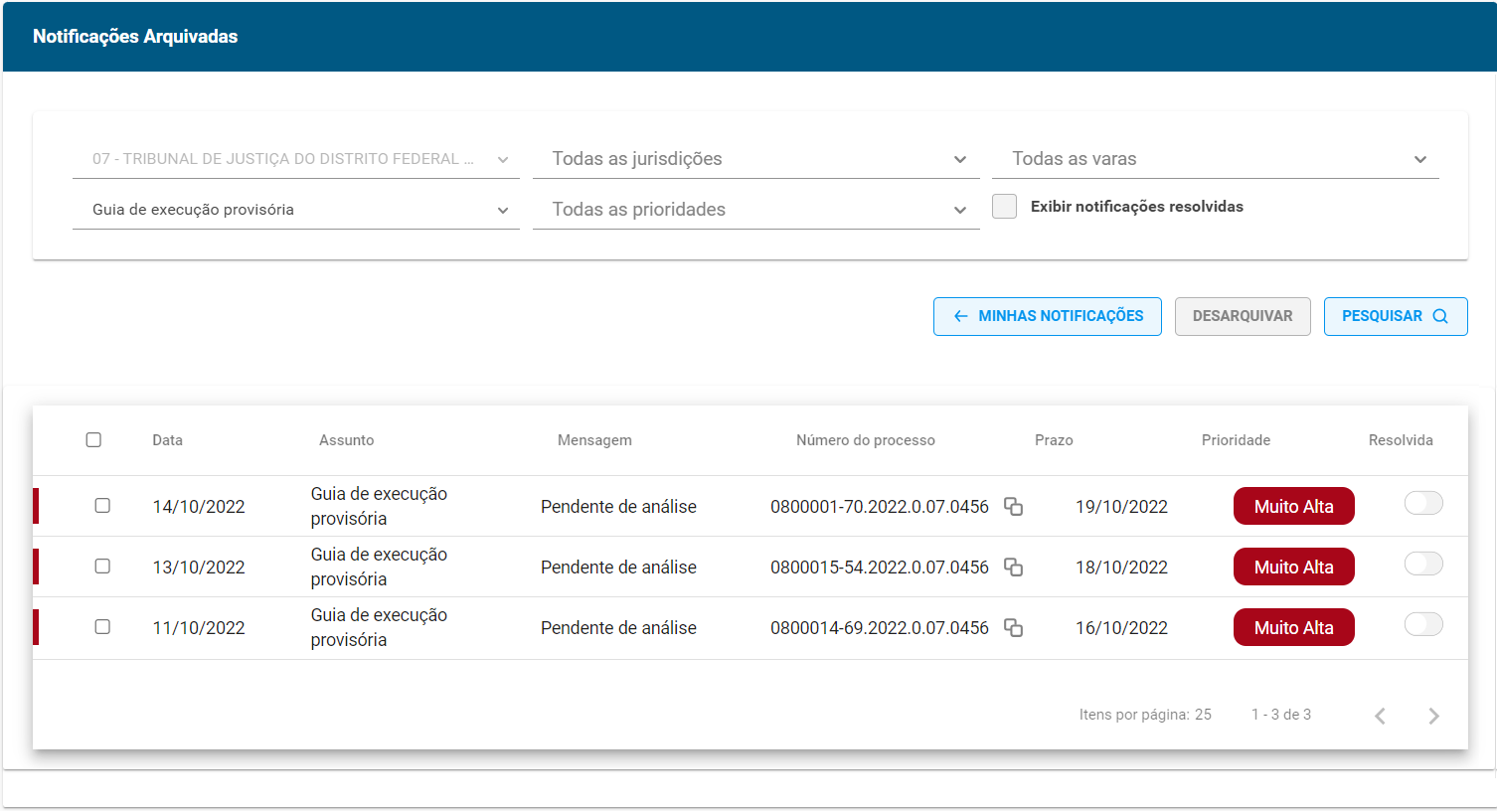Enable Exibir notificações resolvidas checkbox
The height and width of the screenshot is (812, 1497).
(1004, 207)
